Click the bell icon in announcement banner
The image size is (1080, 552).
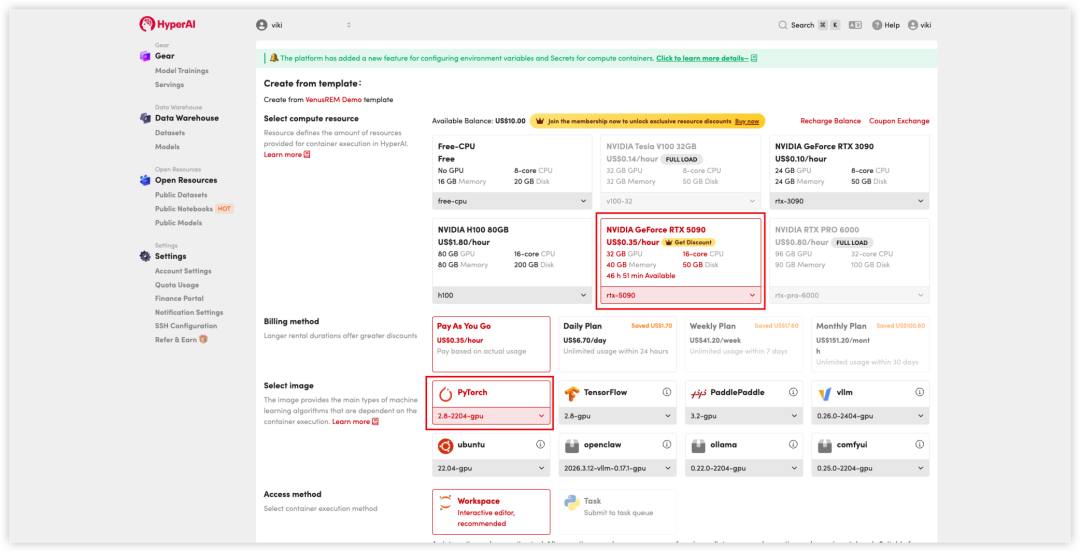point(273,58)
